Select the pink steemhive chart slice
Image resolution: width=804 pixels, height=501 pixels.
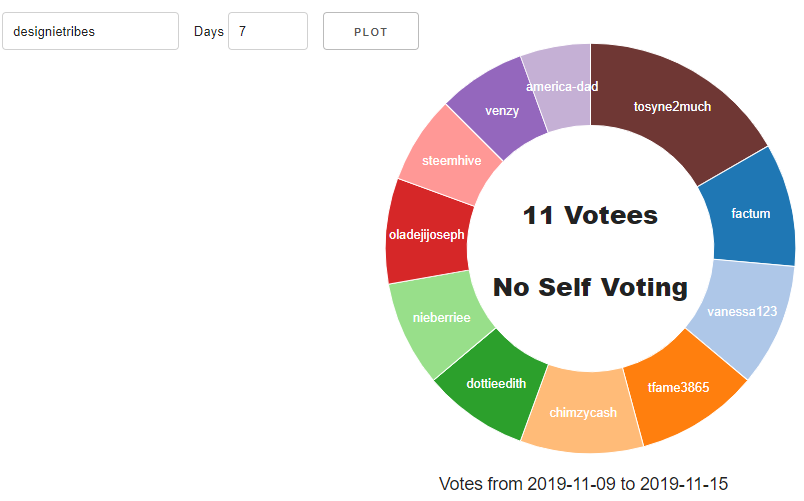point(449,158)
